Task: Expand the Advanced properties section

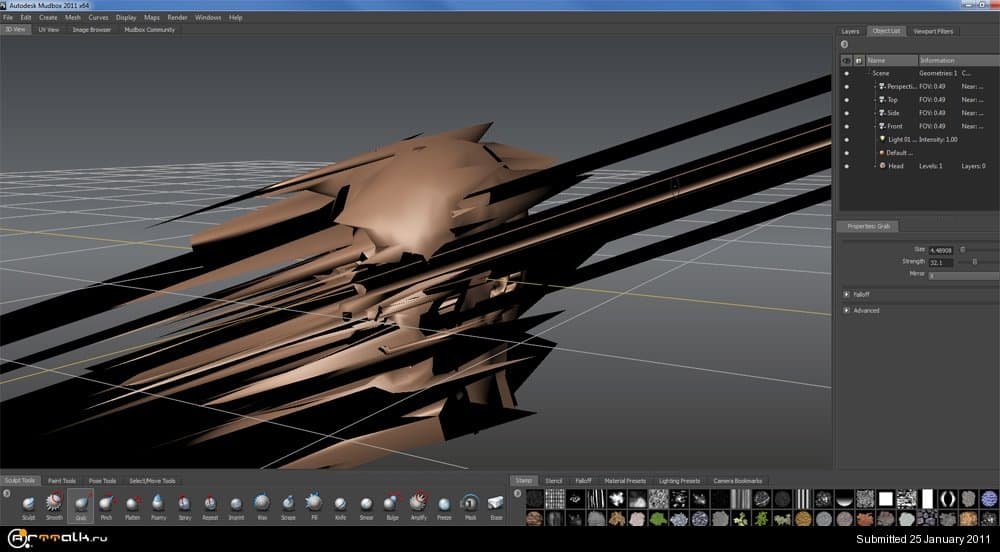Action: coord(846,310)
